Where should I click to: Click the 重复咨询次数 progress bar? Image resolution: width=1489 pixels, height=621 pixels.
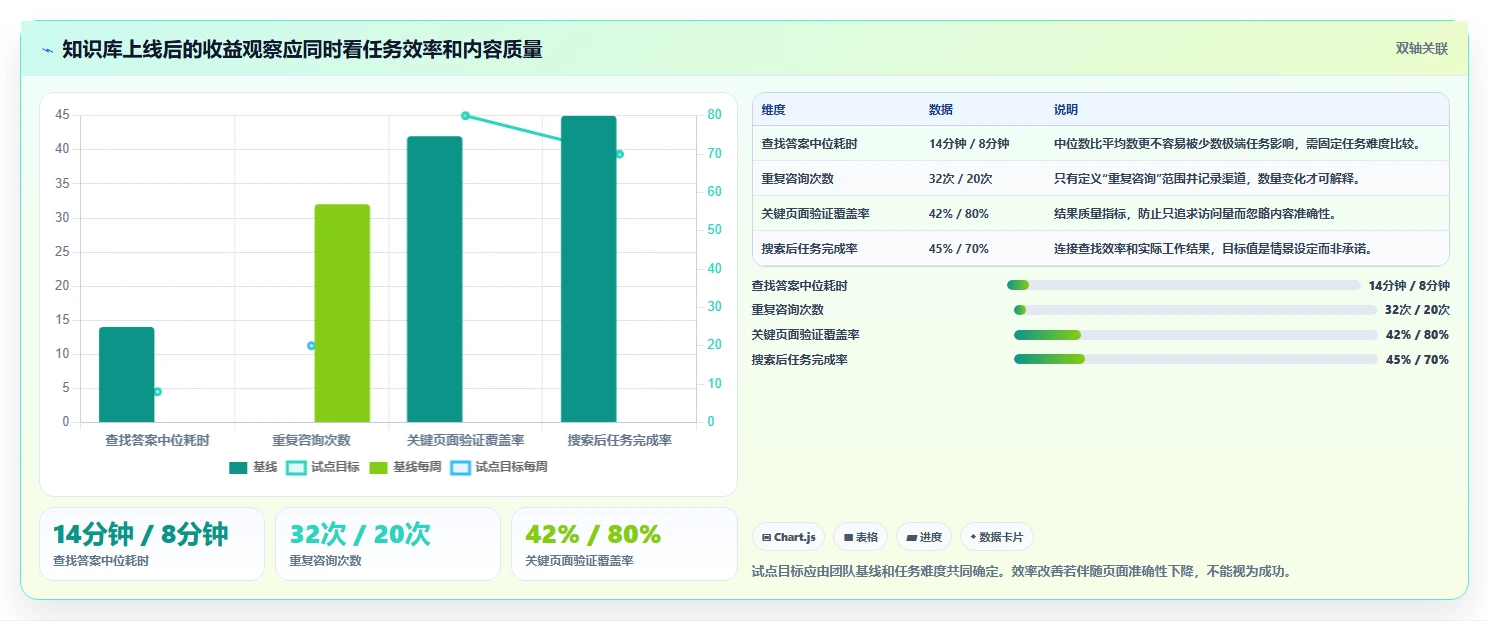pos(1195,310)
